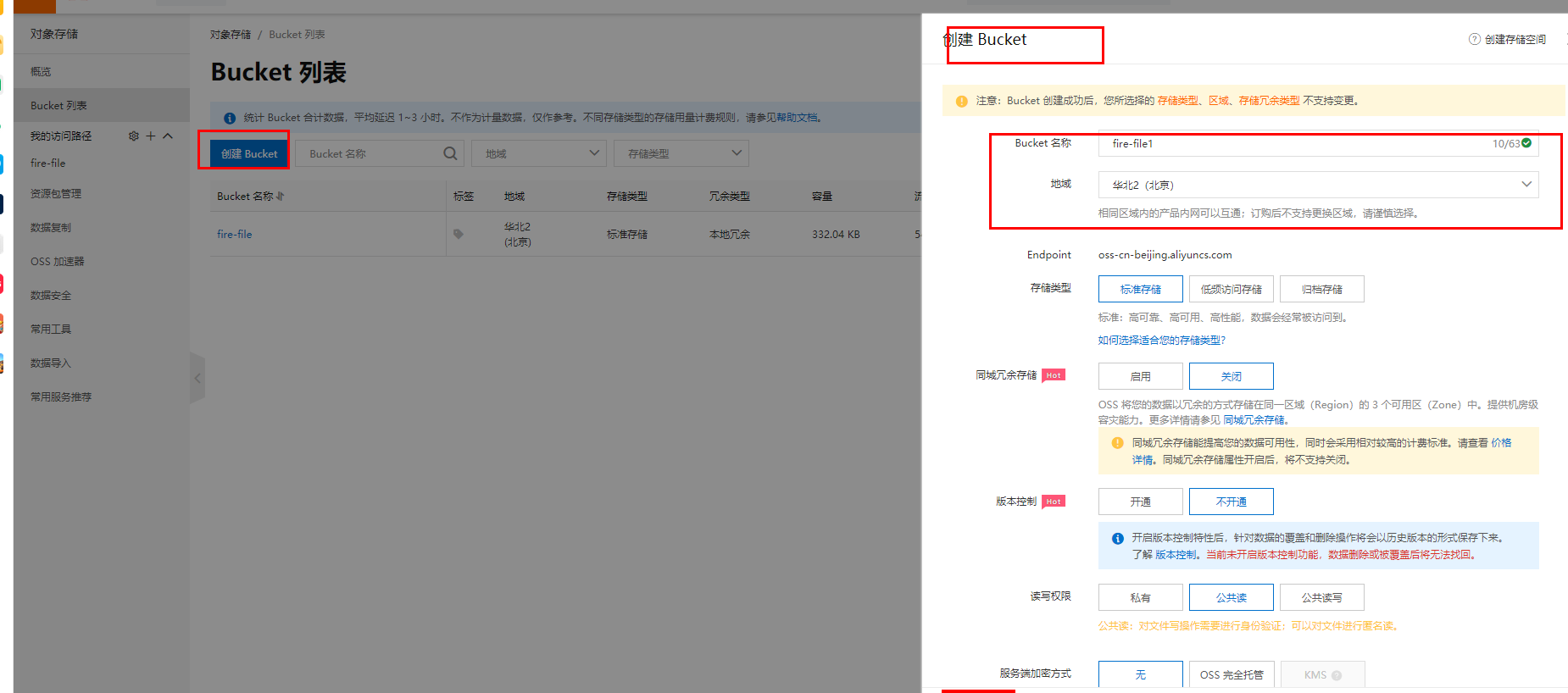The height and width of the screenshot is (693, 1568).
Task: Click the info icon in the blue statistics banner
Action: coord(230,118)
